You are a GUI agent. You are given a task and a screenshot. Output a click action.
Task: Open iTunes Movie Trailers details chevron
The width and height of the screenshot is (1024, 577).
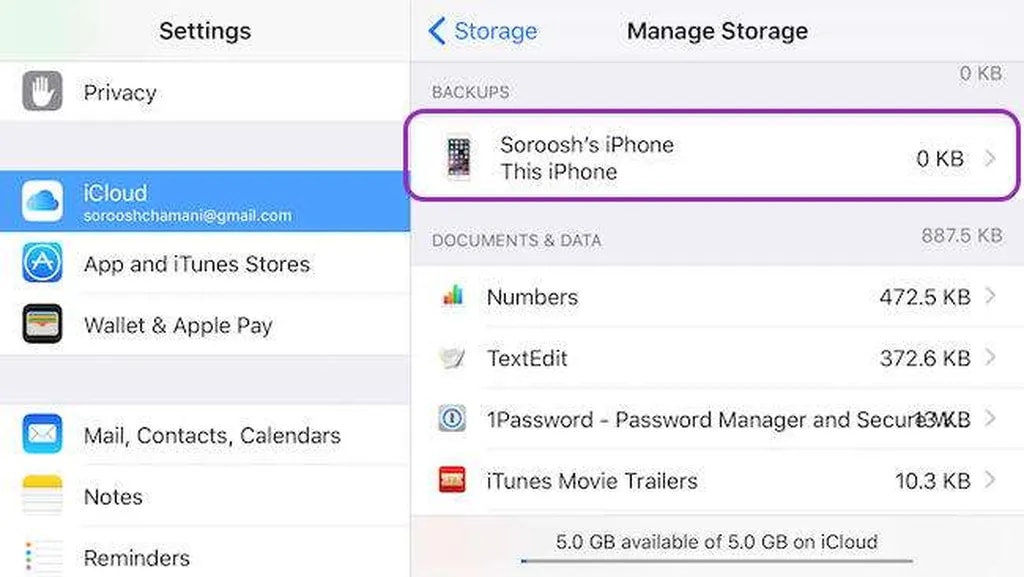tap(990, 480)
